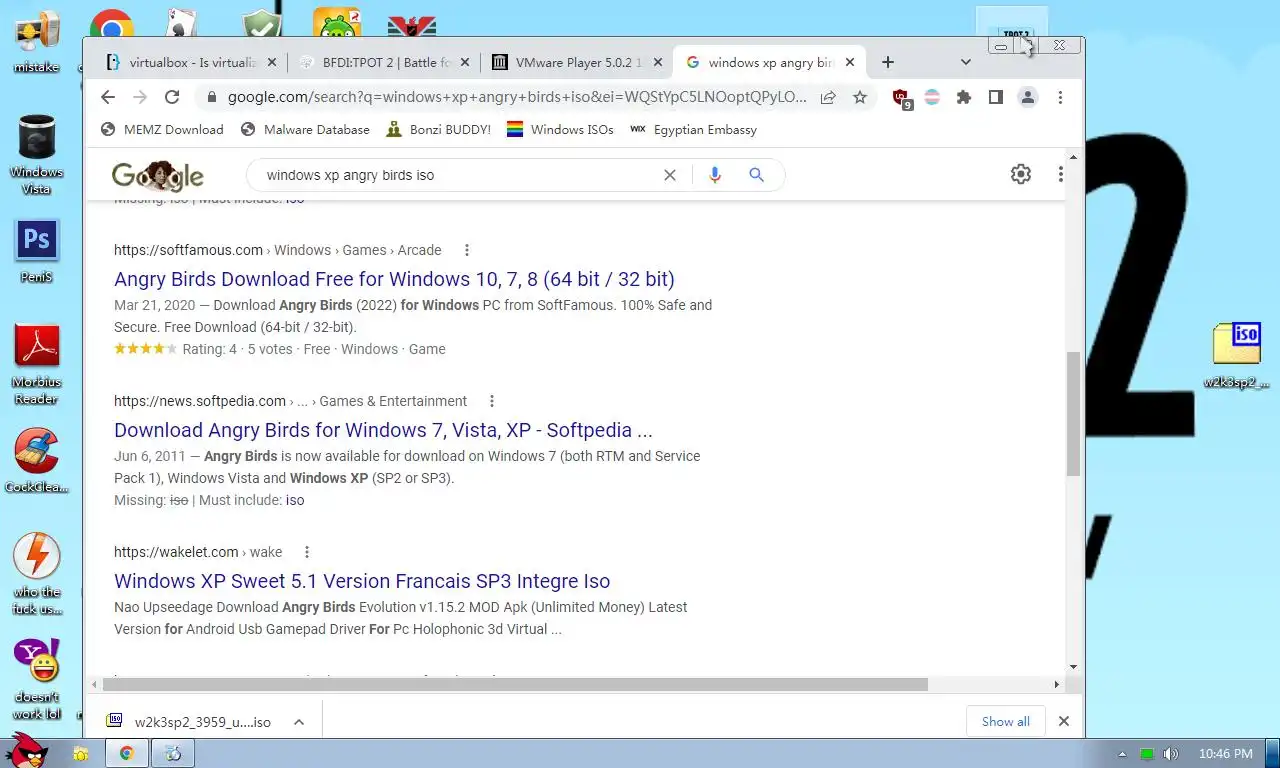This screenshot has width=1280, height=768.
Task: Open the Windows Vista desktop icon
Action: [x=37, y=153]
